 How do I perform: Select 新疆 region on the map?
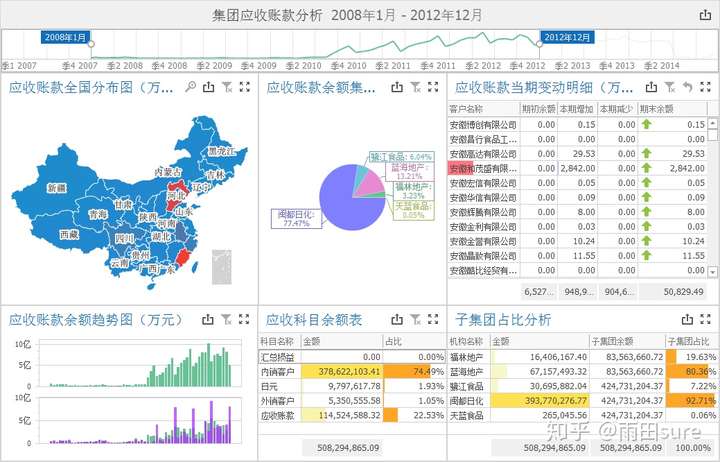click(x=57, y=188)
